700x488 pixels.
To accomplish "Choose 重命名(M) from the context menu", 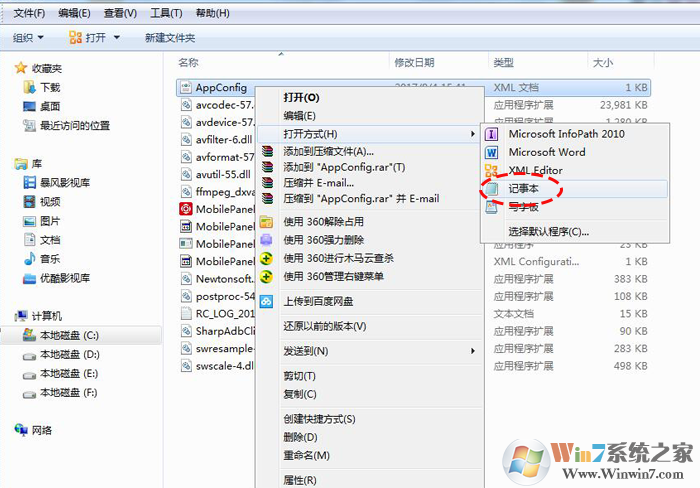I will [x=307, y=455].
